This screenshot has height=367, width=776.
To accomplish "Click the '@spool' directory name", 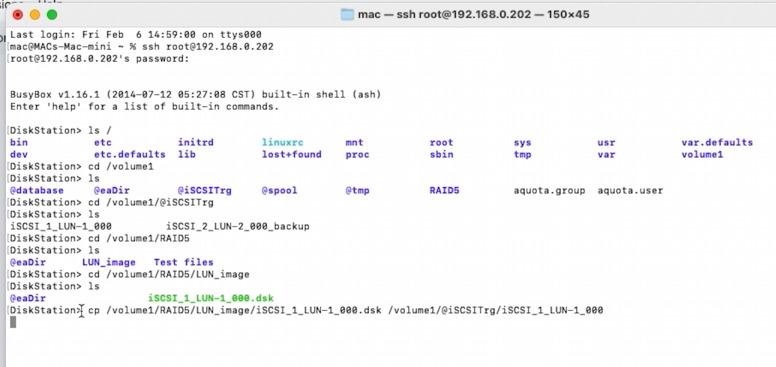I will point(280,190).
